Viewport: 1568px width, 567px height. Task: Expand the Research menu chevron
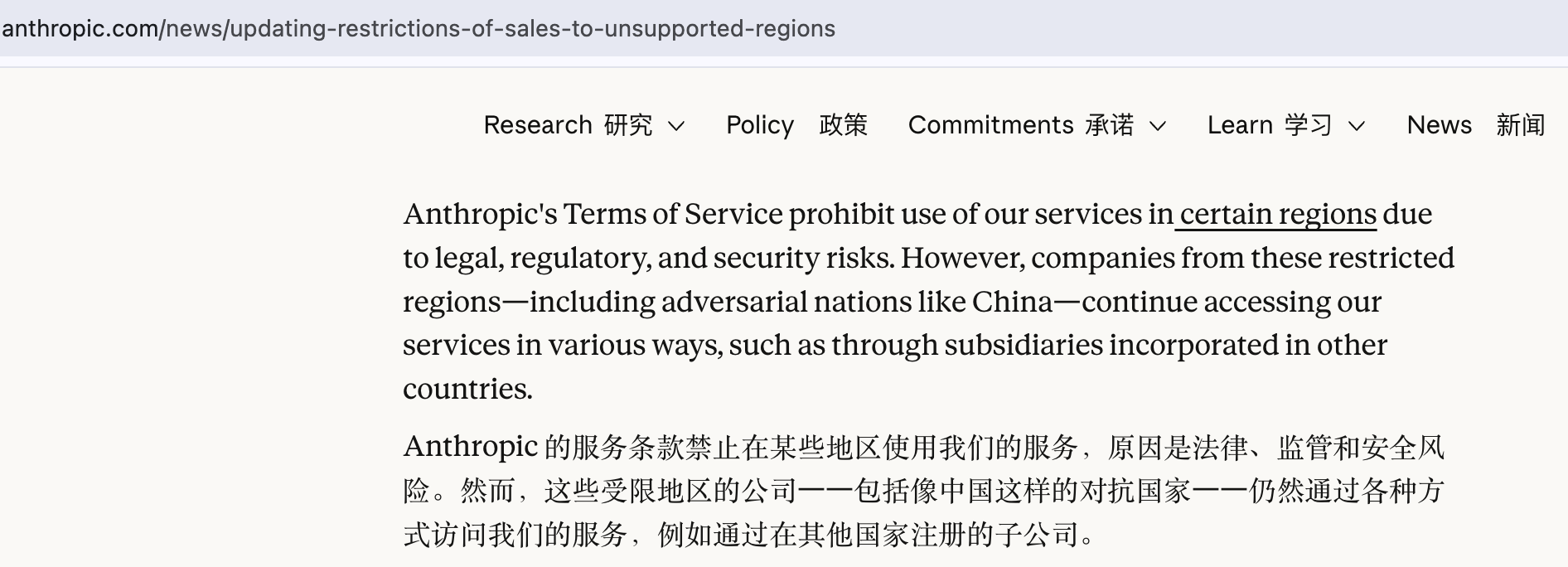[676, 126]
